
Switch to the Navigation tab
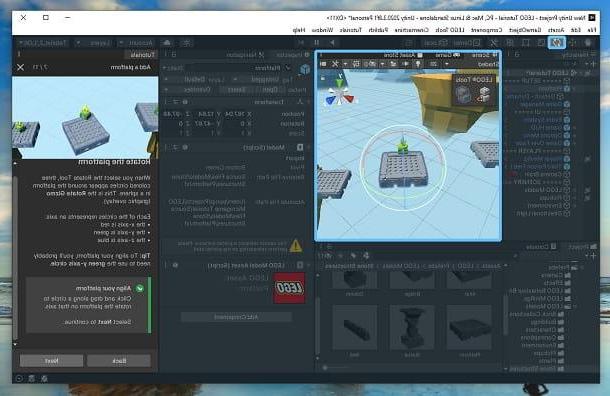point(245,55)
